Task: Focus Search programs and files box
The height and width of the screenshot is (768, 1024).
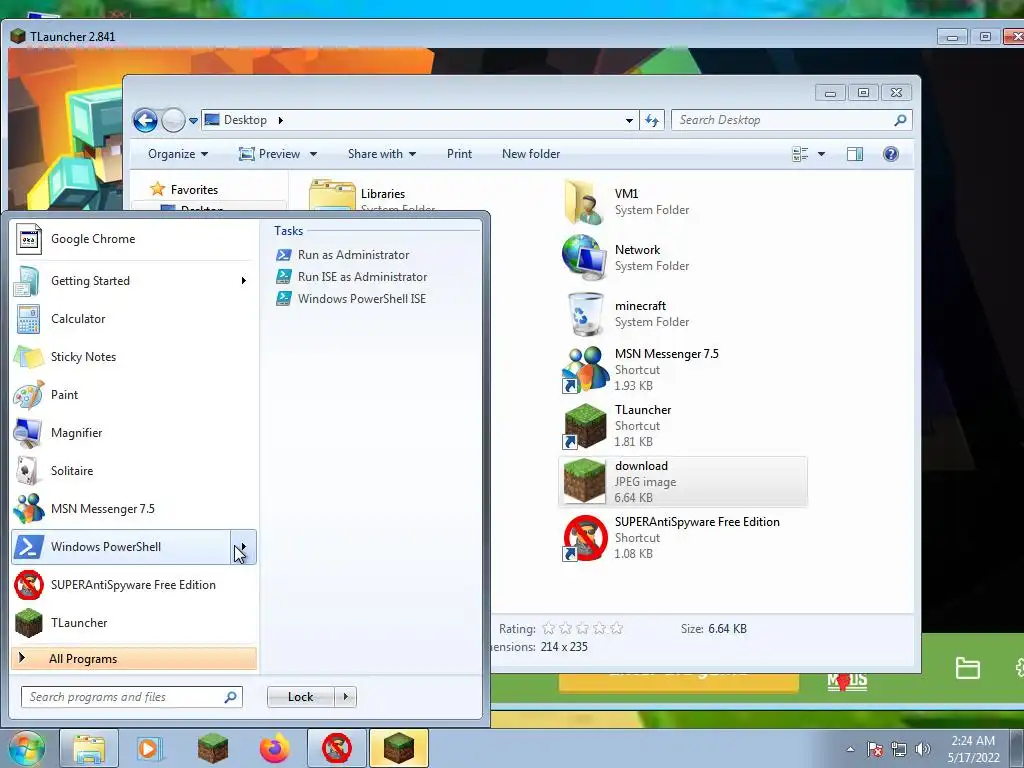Action: click(132, 697)
